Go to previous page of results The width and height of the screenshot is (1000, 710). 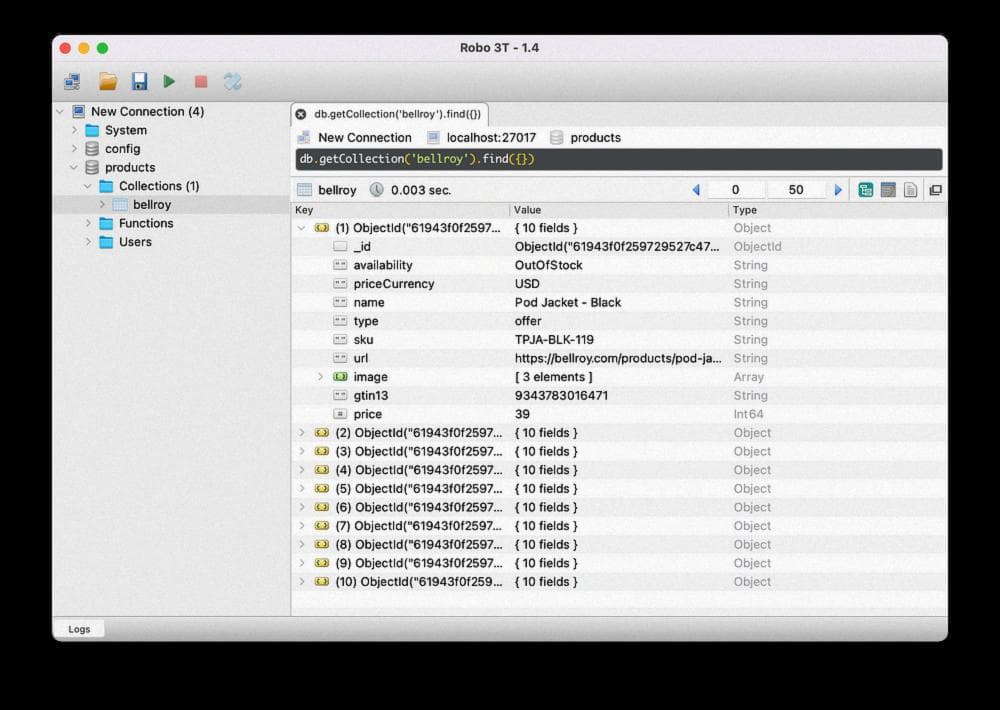[696, 190]
